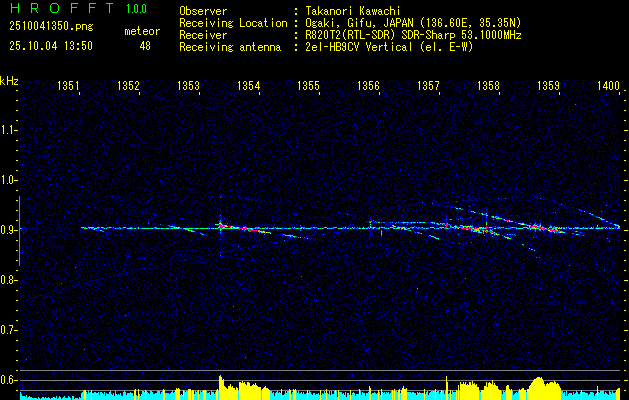
Task: Click the 1354 time axis marker
Action: click(x=249, y=85)
